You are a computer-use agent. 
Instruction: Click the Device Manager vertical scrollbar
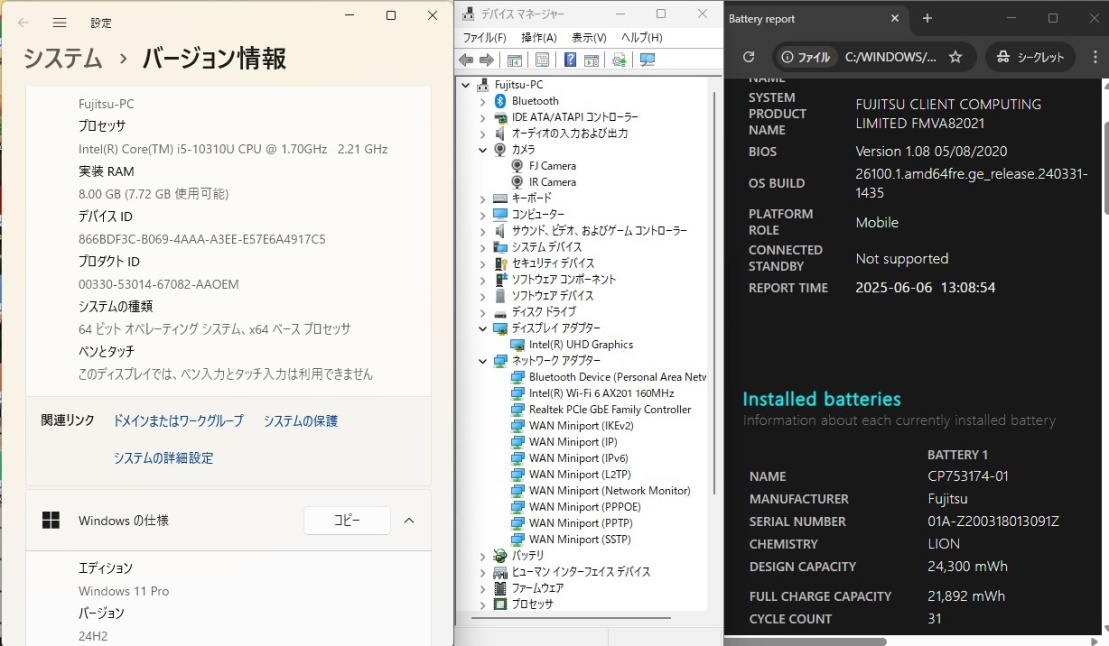(x=714, y=294)
